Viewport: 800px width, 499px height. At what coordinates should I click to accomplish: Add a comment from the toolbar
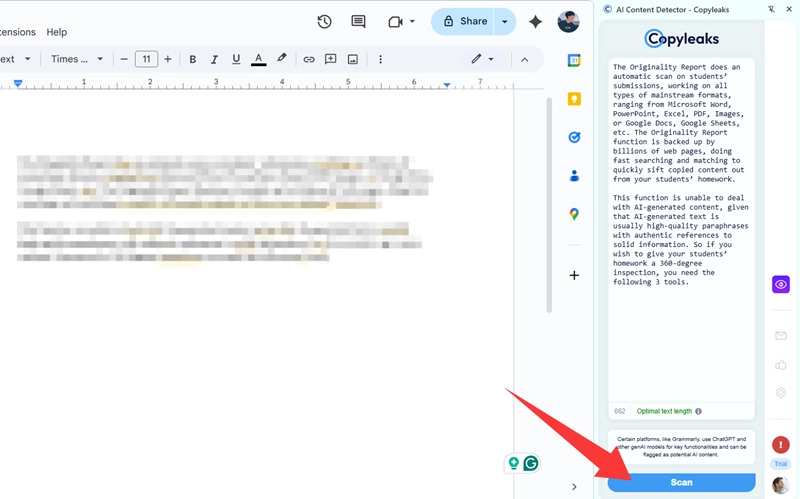[x=331, y=59]
